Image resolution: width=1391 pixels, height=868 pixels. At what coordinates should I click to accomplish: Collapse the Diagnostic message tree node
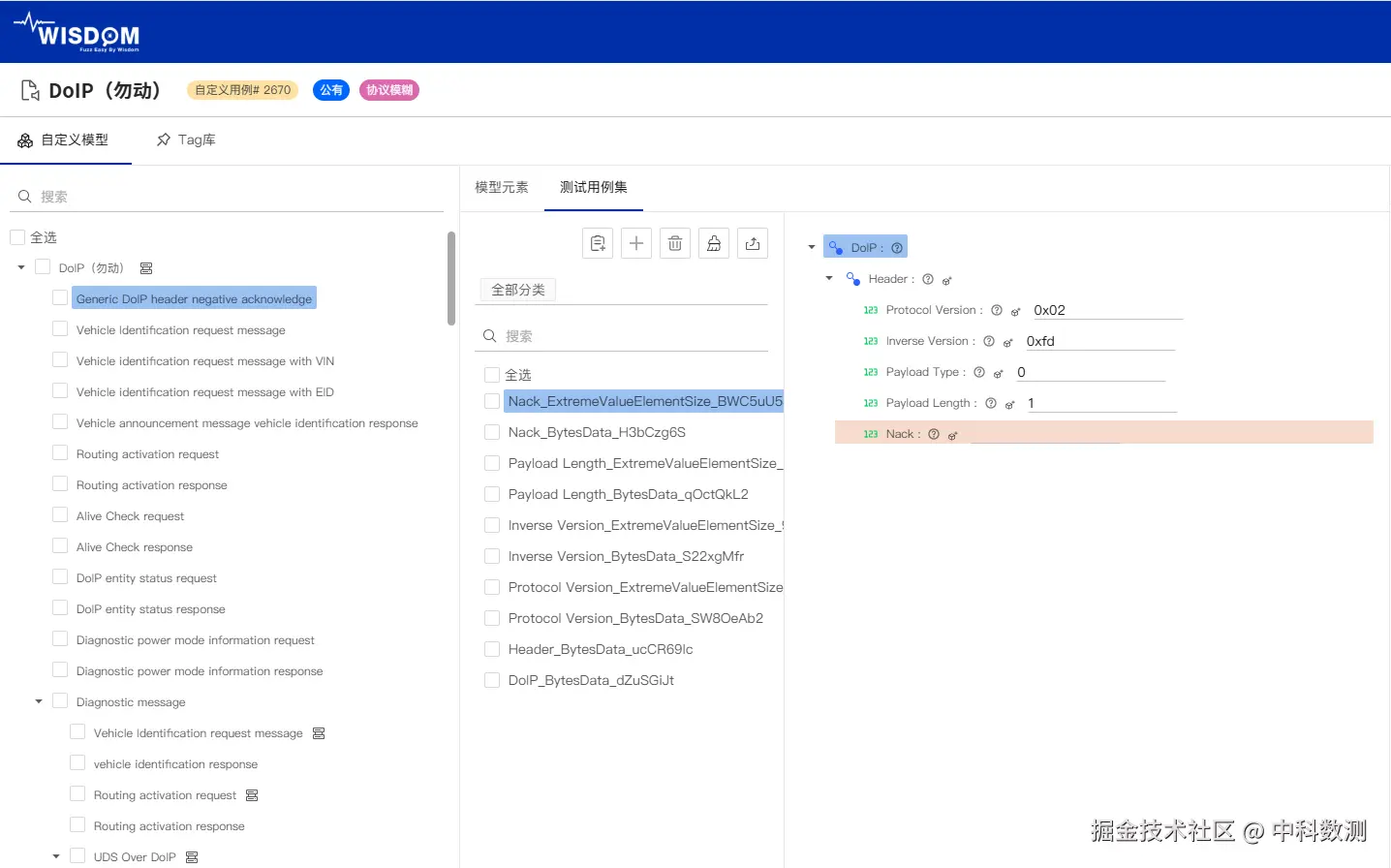pos(39,701)
